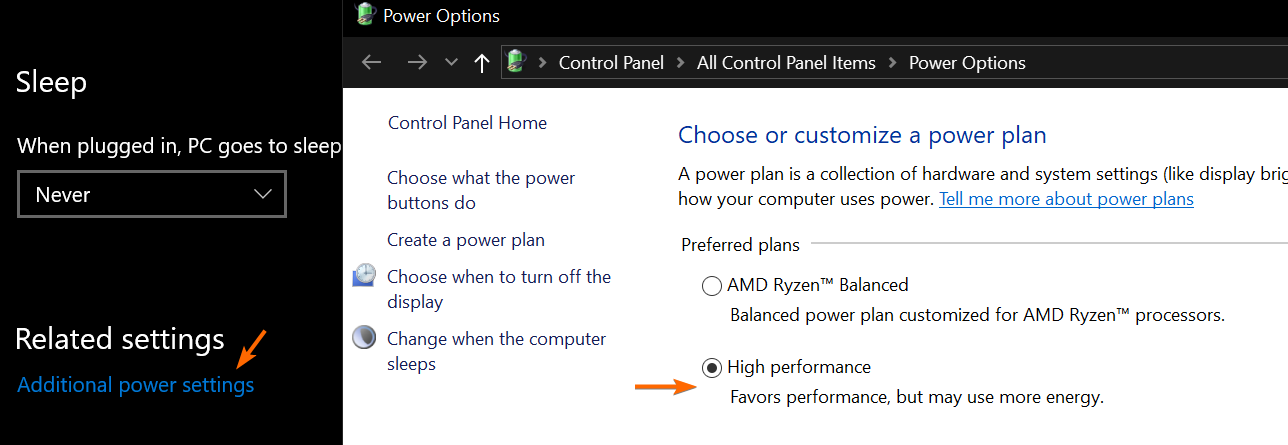Navigate up one level with up arrow
Screen dimensions: 1288x445
click(482, 63)
